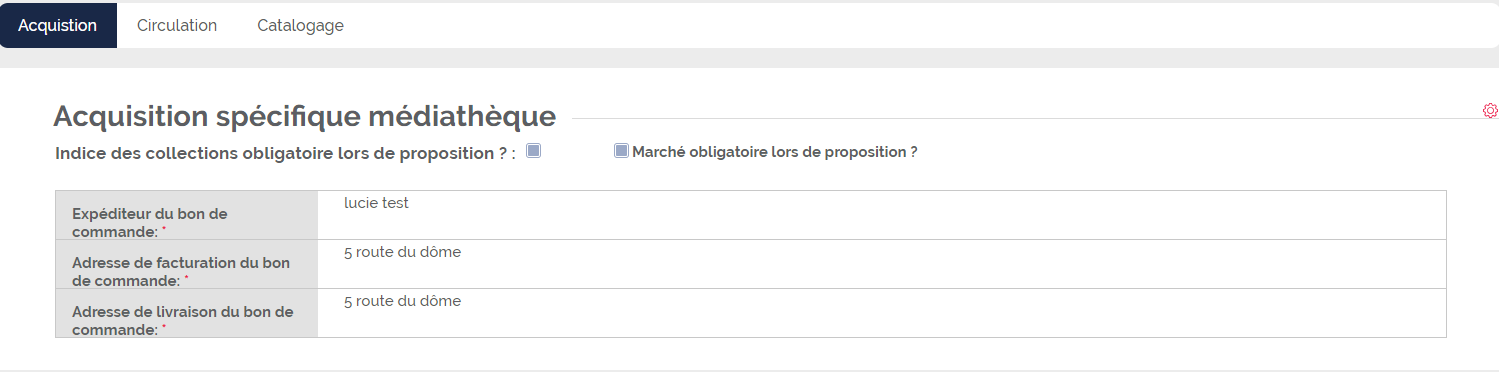This screenshot has width=1499, height=372.
Task: Focus the facturation address field
Action: point(881,264)
